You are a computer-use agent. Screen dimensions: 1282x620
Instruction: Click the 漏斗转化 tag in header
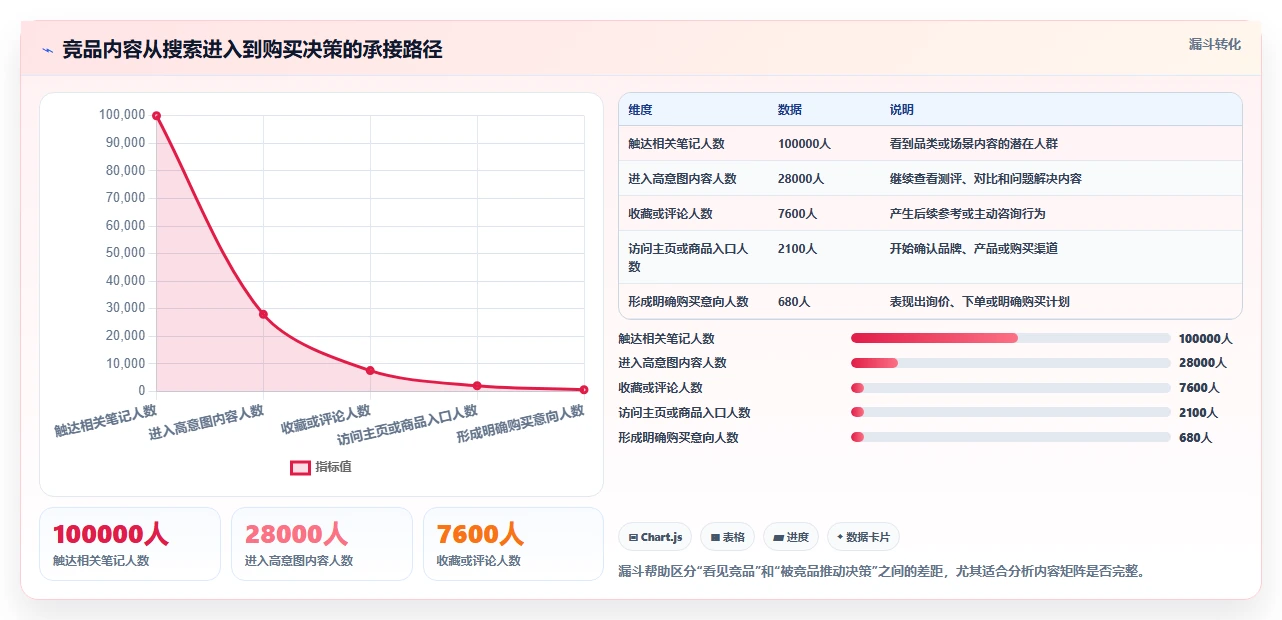[1214, 44]
